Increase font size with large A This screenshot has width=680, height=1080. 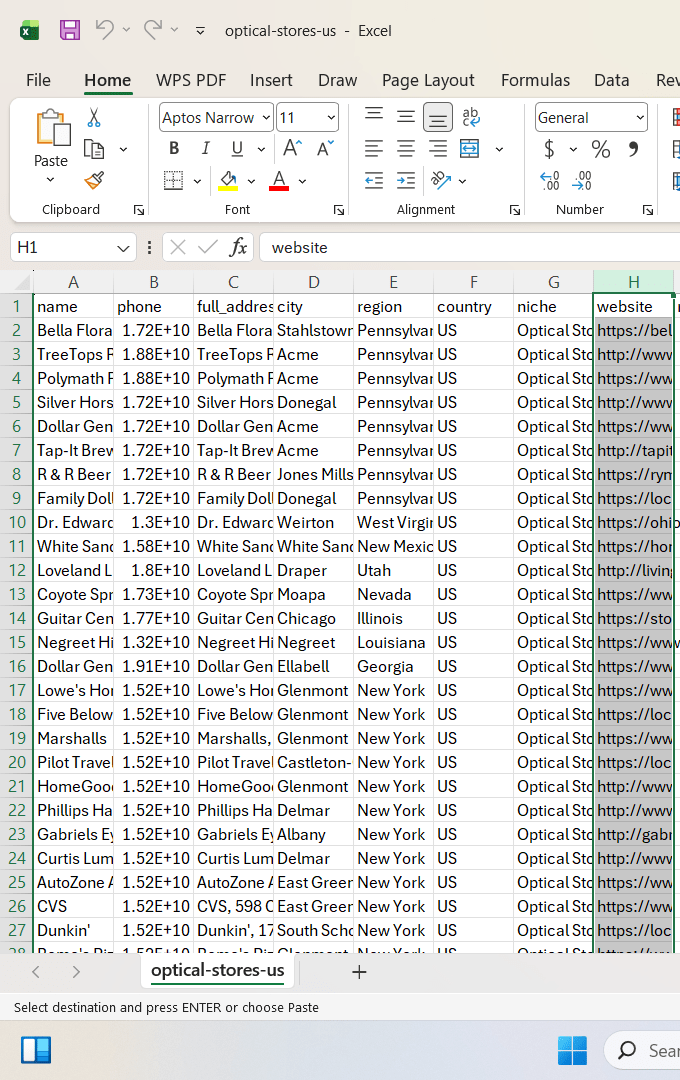point(292,148)
